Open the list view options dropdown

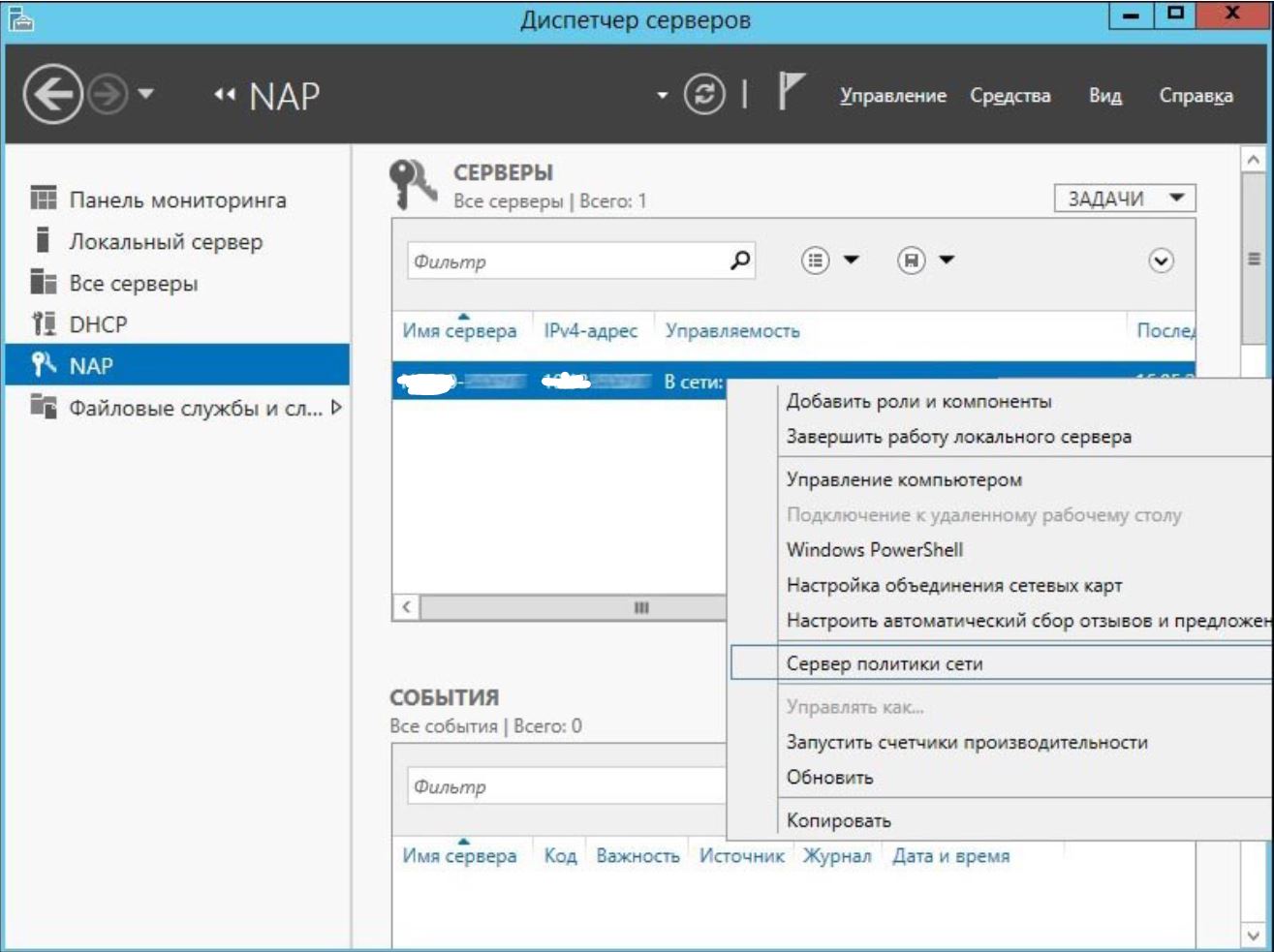830,261
